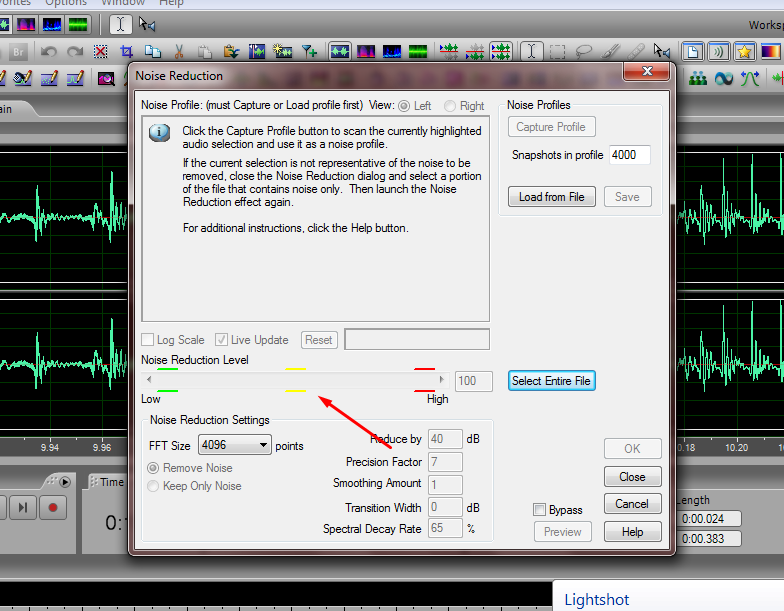This screenshot has width=784, height=611.
Task: Toggle the Favorites star panel icon
Action: (x=744, y=52)
